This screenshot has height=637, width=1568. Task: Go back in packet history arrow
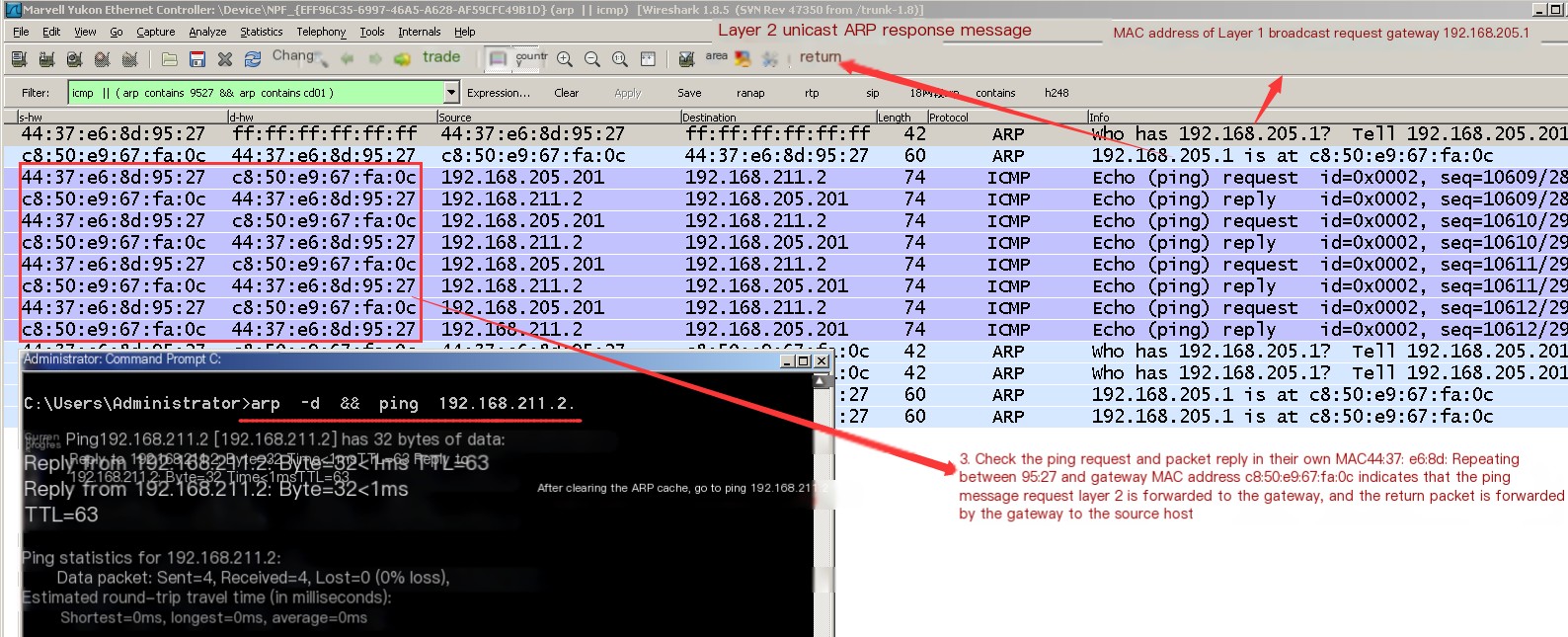[348, 59]
